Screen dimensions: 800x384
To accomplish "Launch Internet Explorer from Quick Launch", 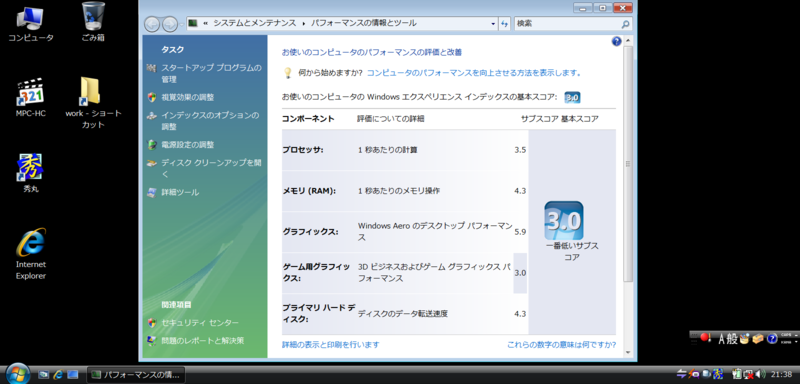I will coord(58,374).
